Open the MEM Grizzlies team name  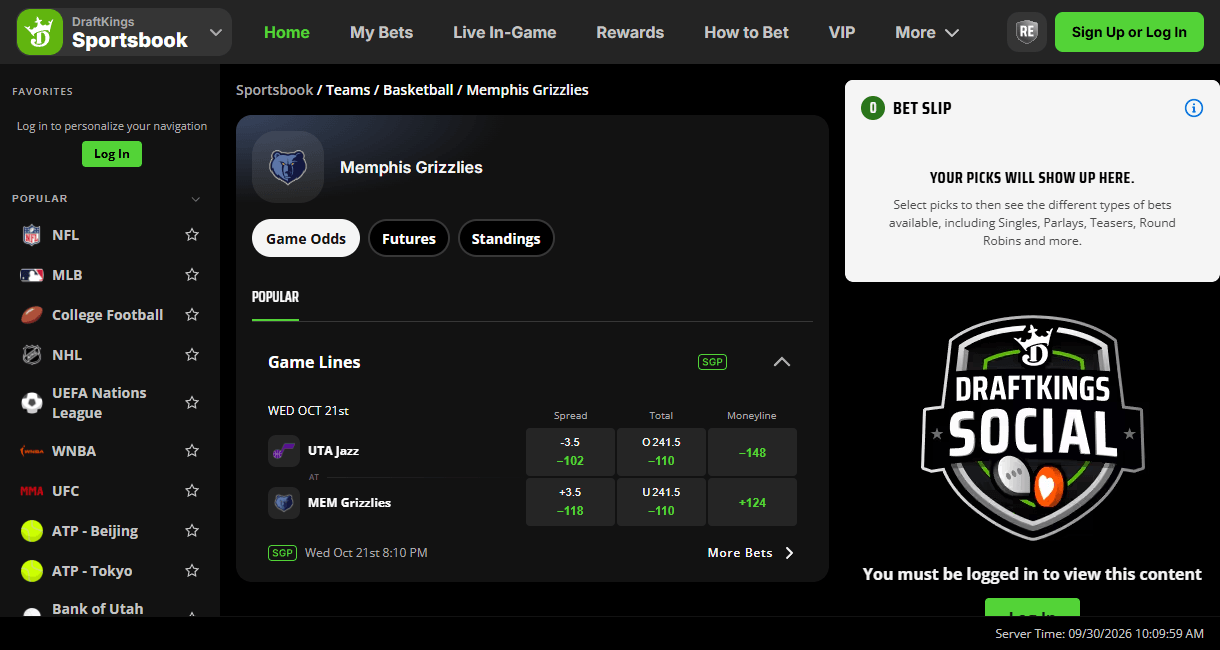349,503
